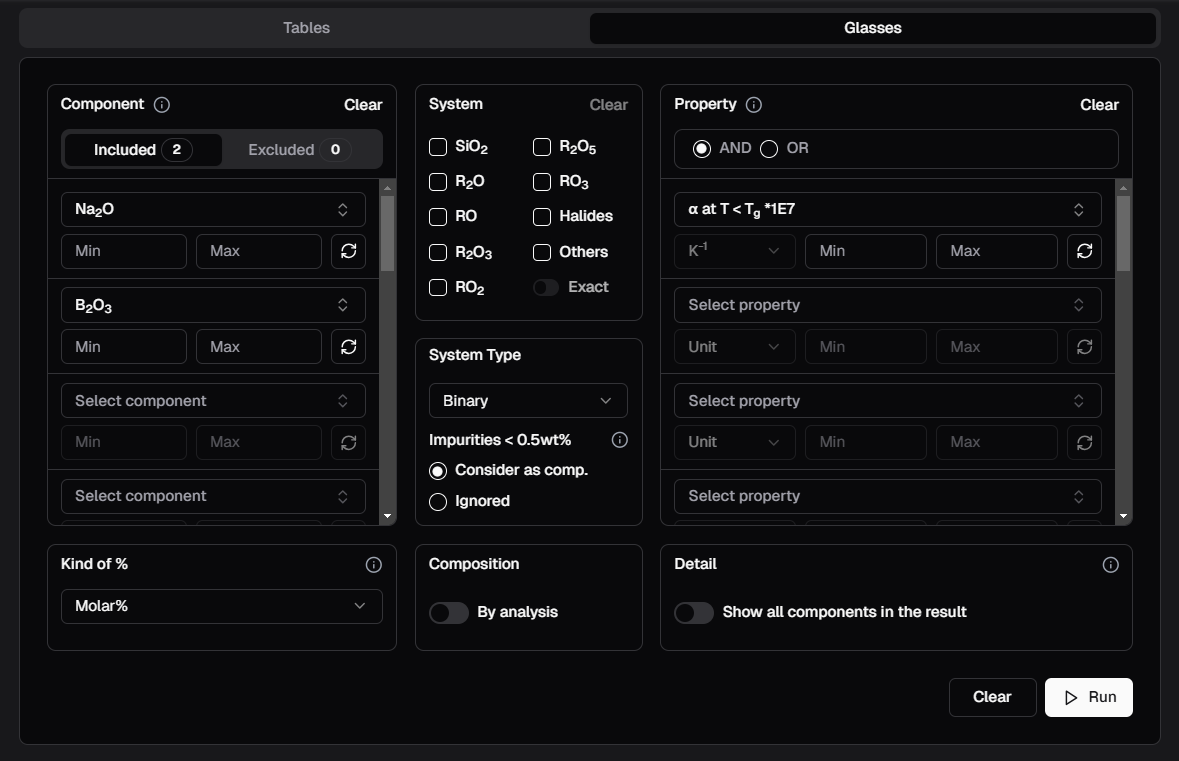1179x761 pixels.
Task: Click the info icon next to Component
Action: point(162,105)
